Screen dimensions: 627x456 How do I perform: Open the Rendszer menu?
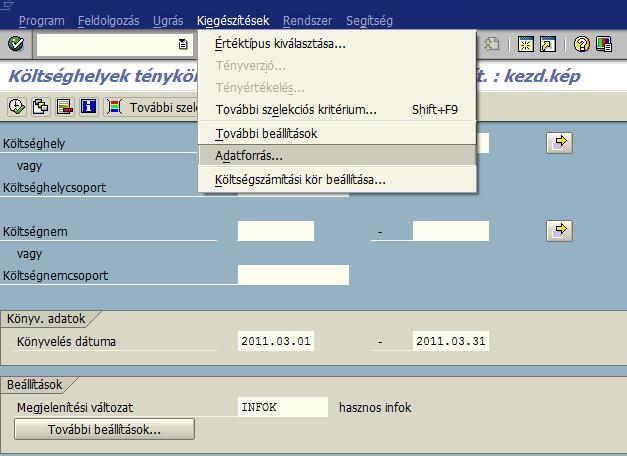coord(308,20)
